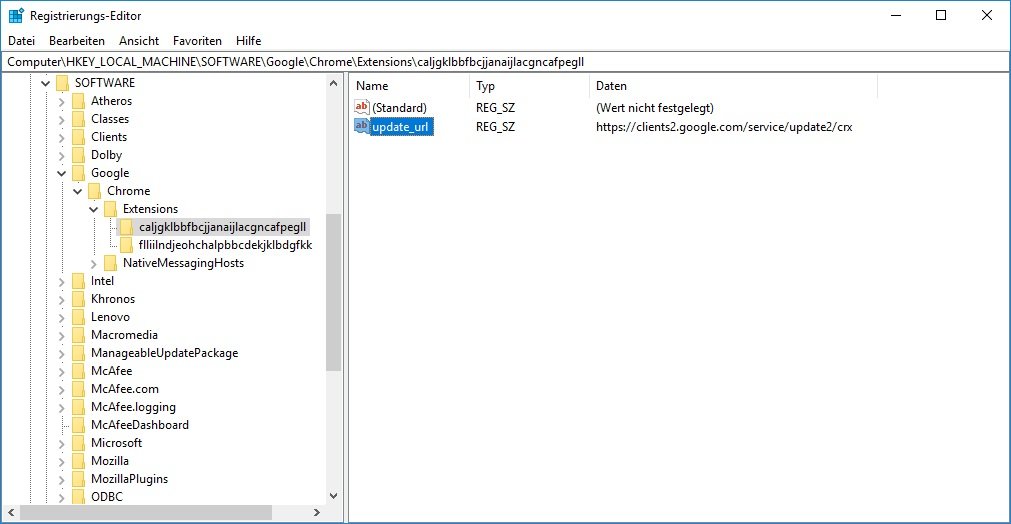Image resolution: width=1011 pixels, height=524 pixels.
Task: Click the tree scroll right arrow
Action: click(x=317, y=513)
